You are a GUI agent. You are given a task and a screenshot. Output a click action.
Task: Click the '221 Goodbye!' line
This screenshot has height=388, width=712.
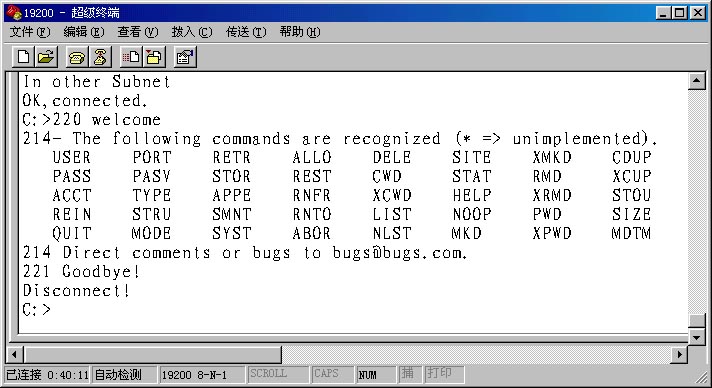click(81, 272)
